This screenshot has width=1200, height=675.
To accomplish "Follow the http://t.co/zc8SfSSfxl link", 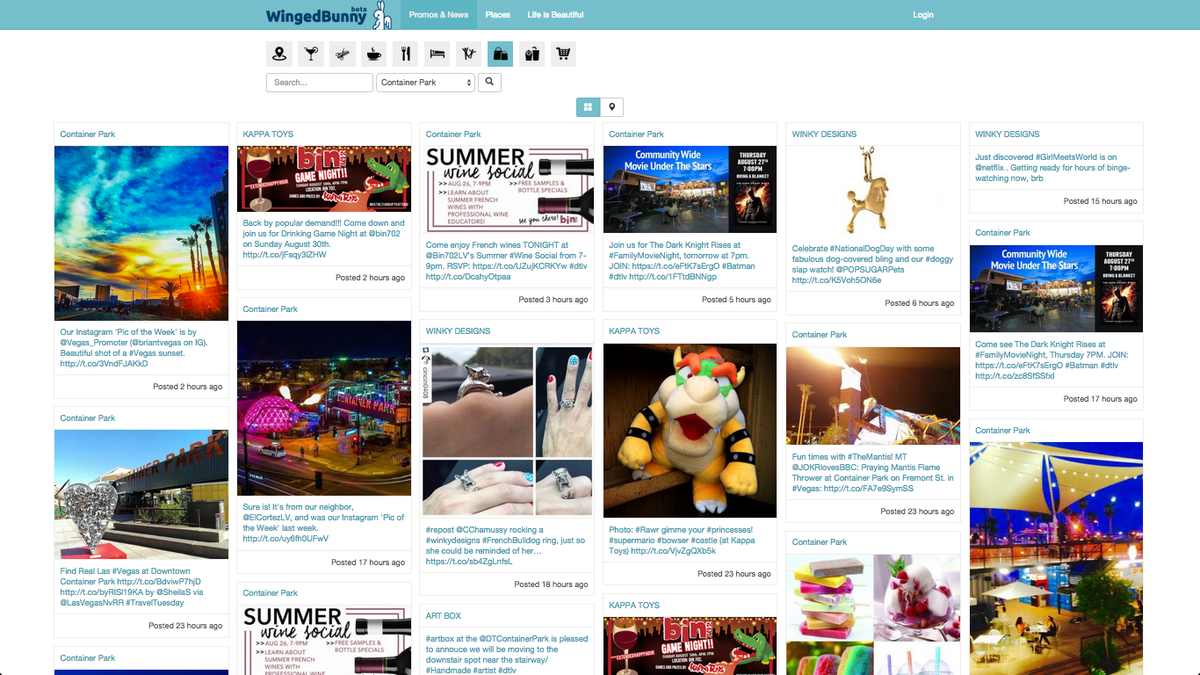I will click(x=1015, y=376).
